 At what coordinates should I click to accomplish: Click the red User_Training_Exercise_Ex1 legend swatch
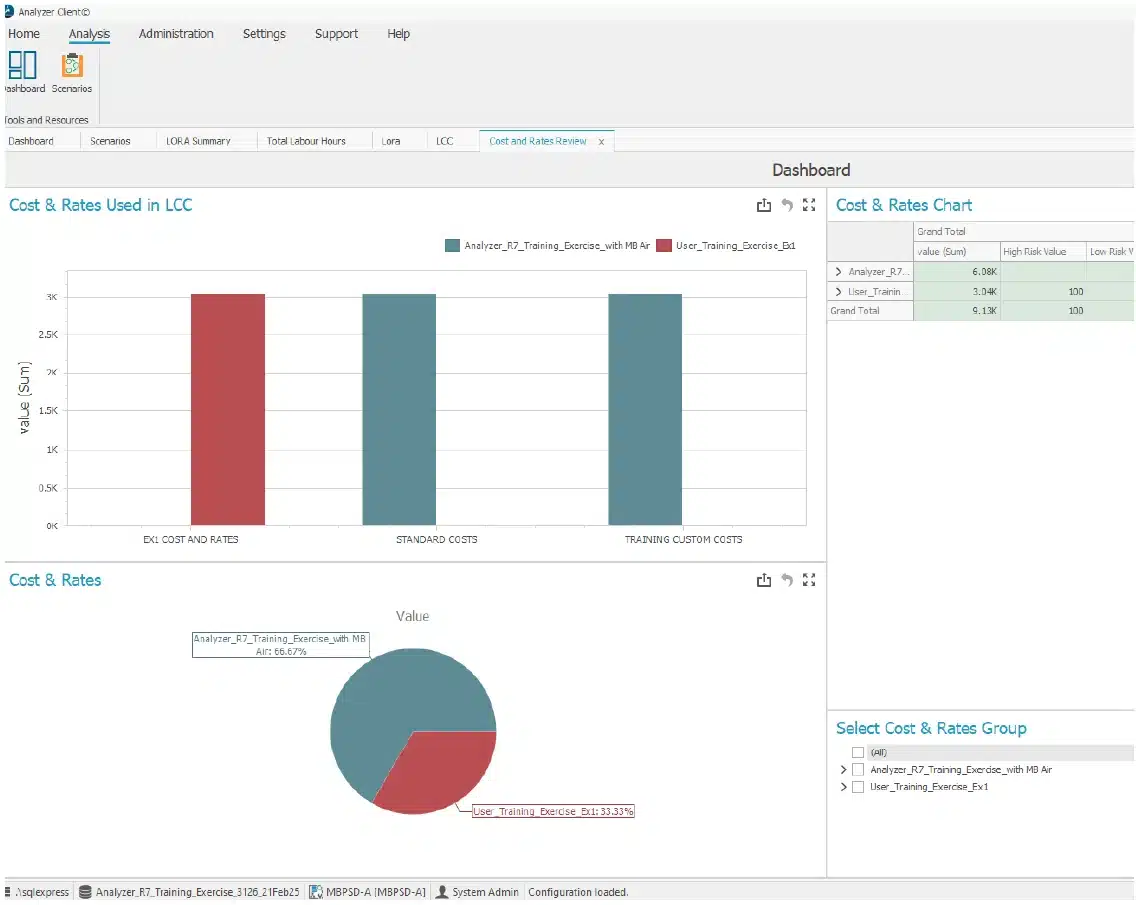664,246
